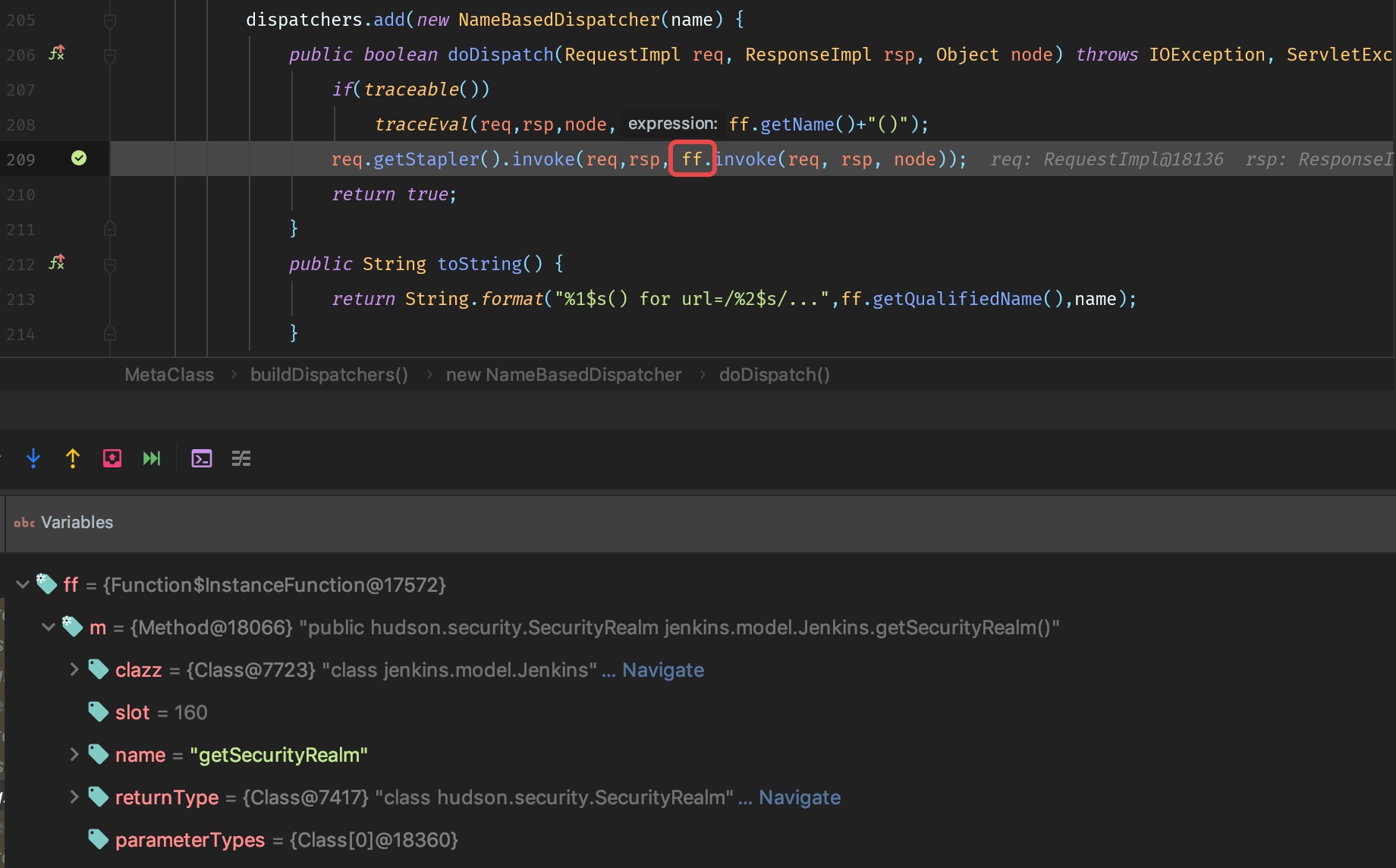This screenshot has height=868, width=1396.
Task: Click the Step Out yellow up-arrow icon
Action: 73,458
